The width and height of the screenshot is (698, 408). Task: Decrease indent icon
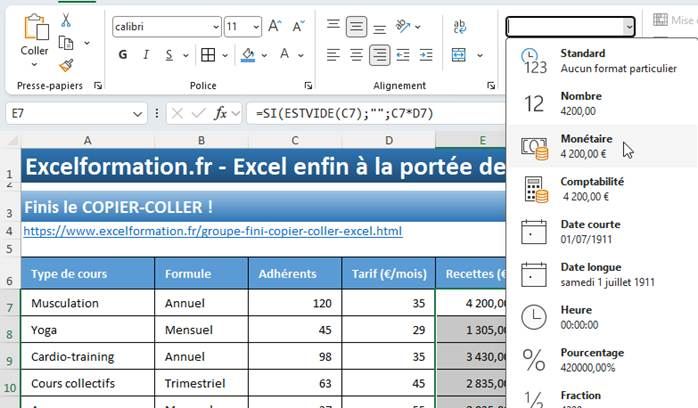pos(403,55)
